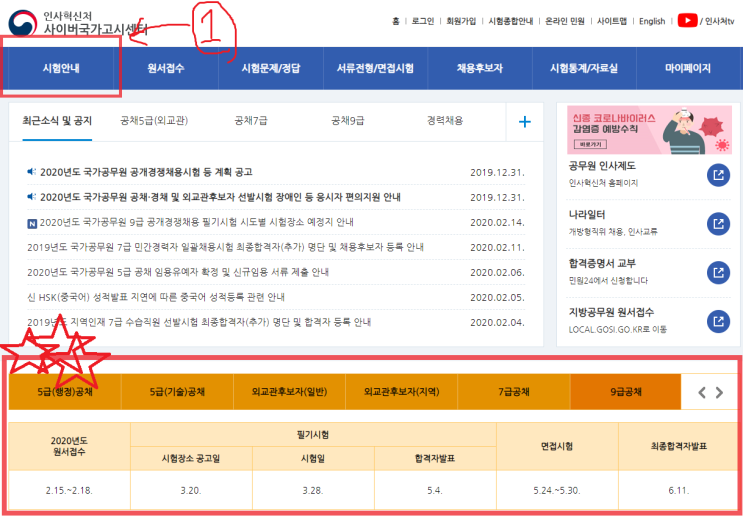Screen dimensions: 743x518
Task: Select the 9급공채 schedule tab
Action: (x=626, y=392)
